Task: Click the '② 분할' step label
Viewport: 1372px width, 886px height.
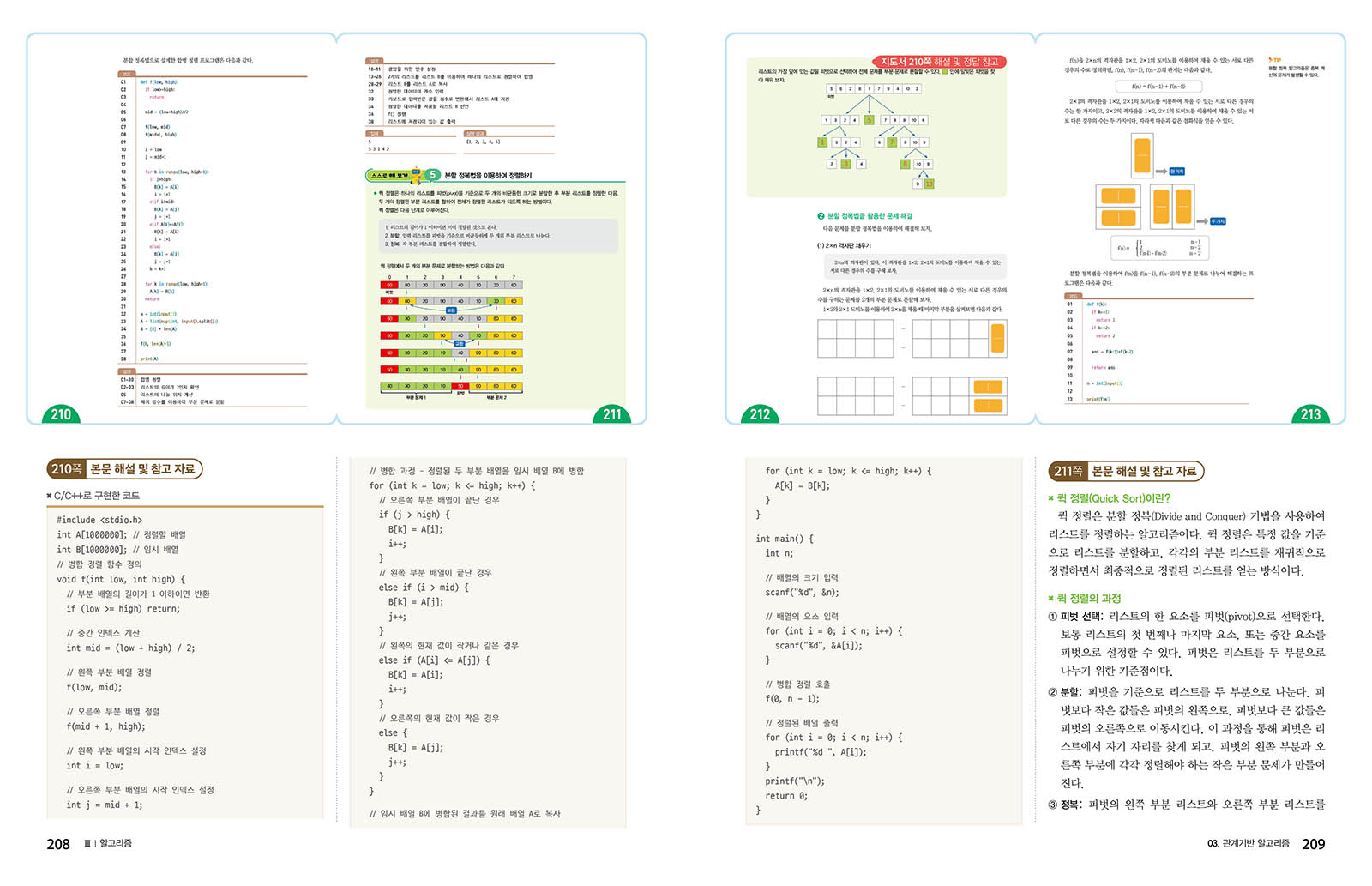Action: (x=1065, y=692)
